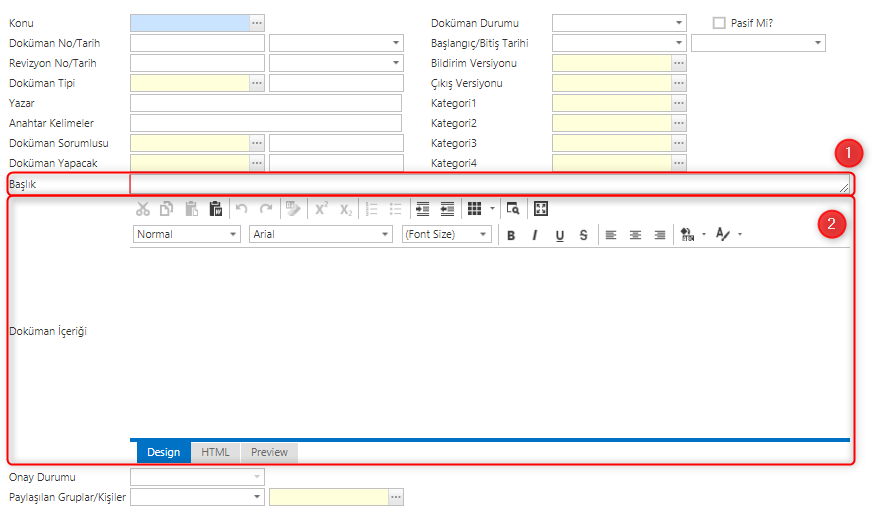883x517 pixels.
Task: Open the Find and Replace tool
Action: (x=513, y=209)
